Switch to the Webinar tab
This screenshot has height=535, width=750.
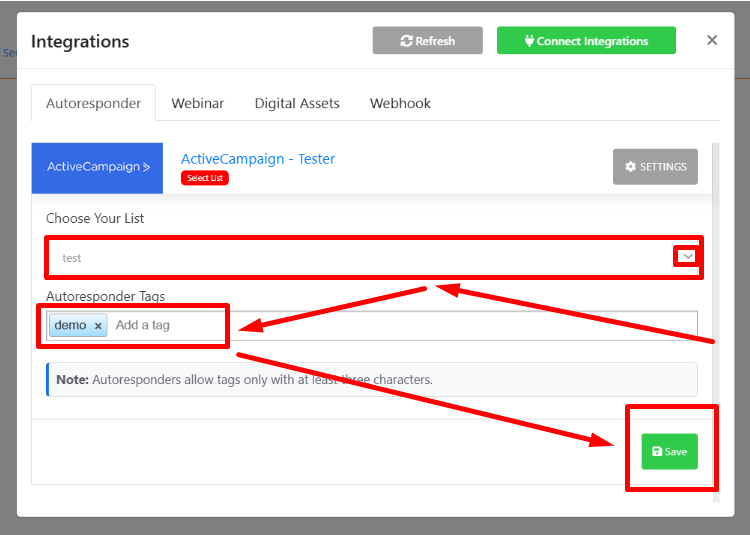[198, 103]
